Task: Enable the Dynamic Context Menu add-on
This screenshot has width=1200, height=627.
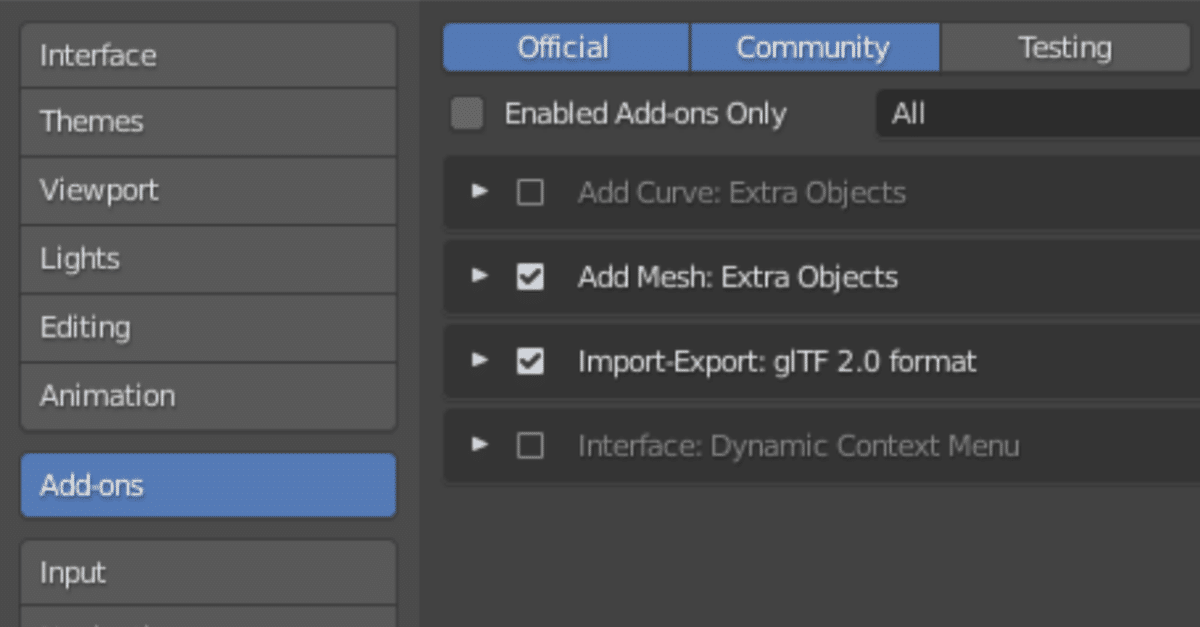Action: [530, 445]
